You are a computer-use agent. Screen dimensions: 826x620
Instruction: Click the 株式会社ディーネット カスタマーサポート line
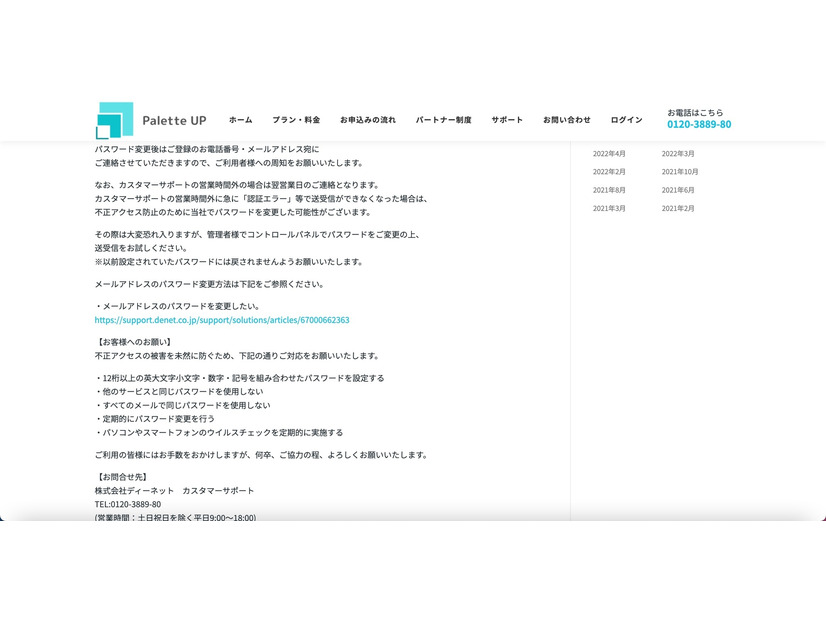coord(174,490)
